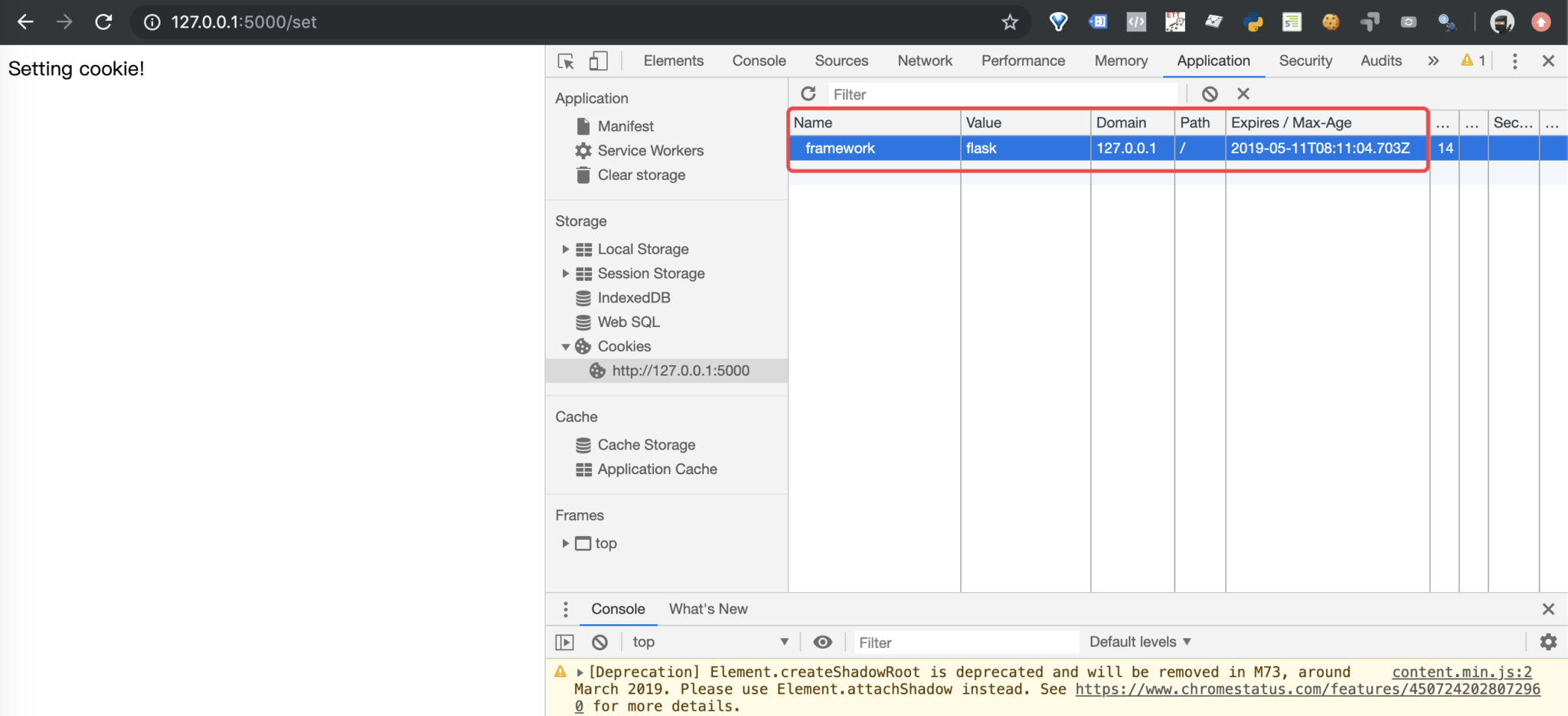This screenshot has width=1568, height=716.
Task: Expand the Local Storage tree node
Action: [x=565, y=249]
